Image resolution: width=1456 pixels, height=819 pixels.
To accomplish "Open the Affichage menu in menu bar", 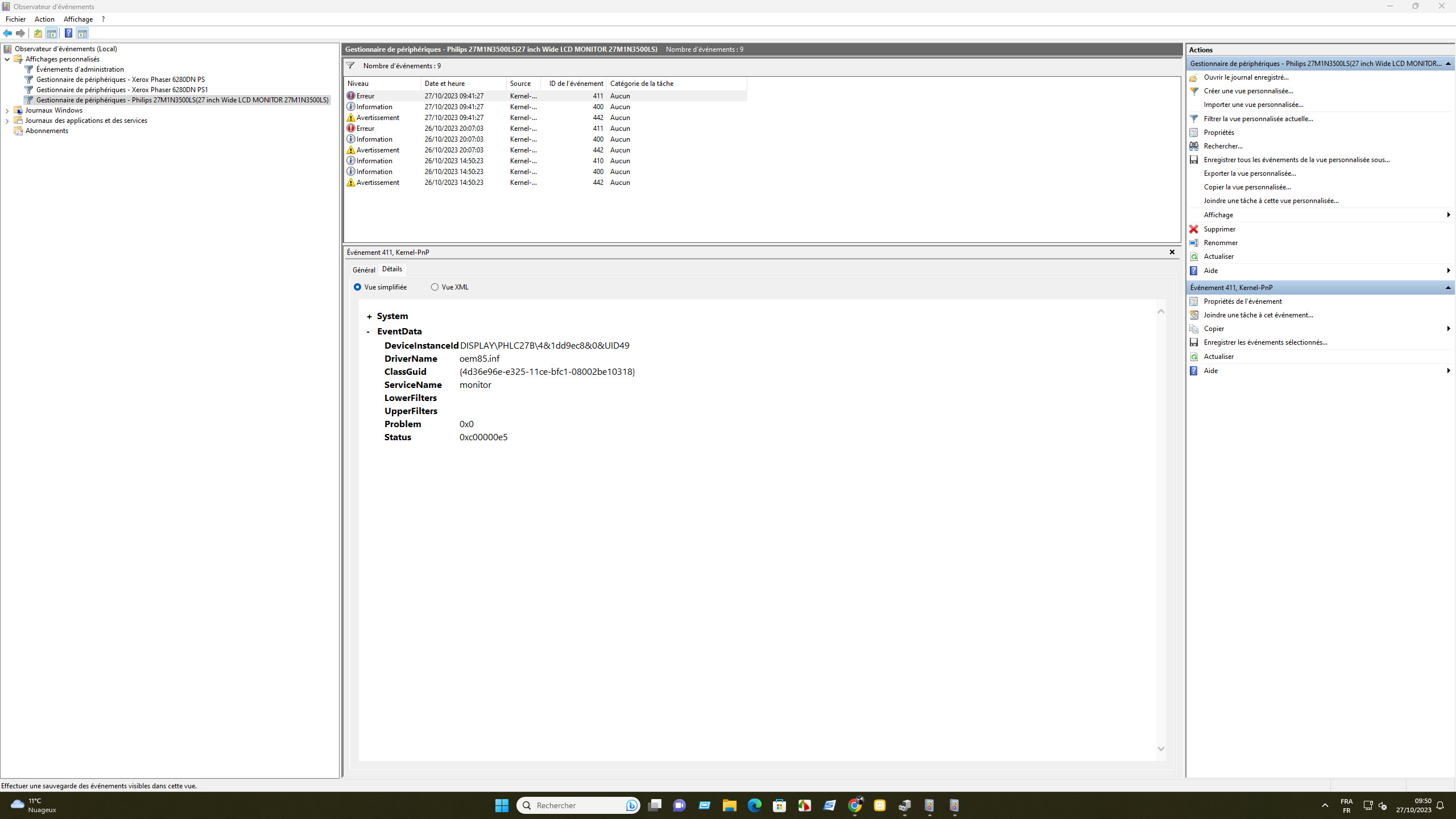I will point(78,19).
